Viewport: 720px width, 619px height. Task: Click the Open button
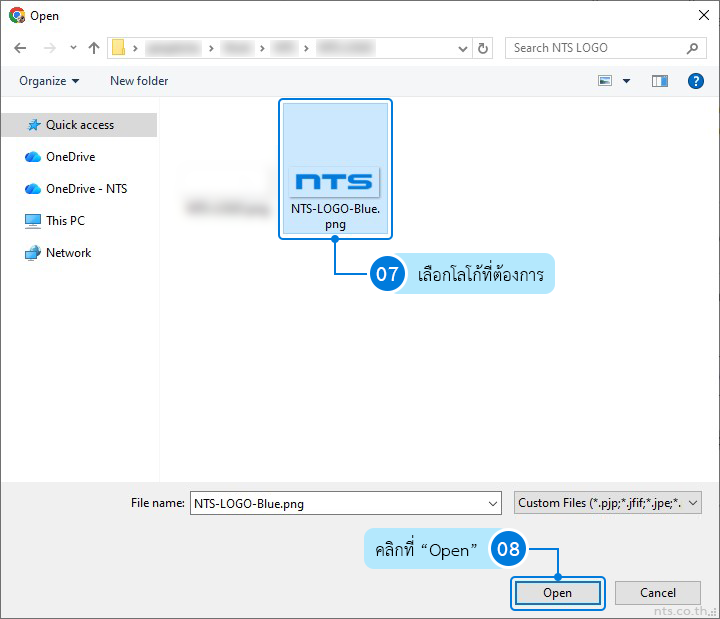557,593
